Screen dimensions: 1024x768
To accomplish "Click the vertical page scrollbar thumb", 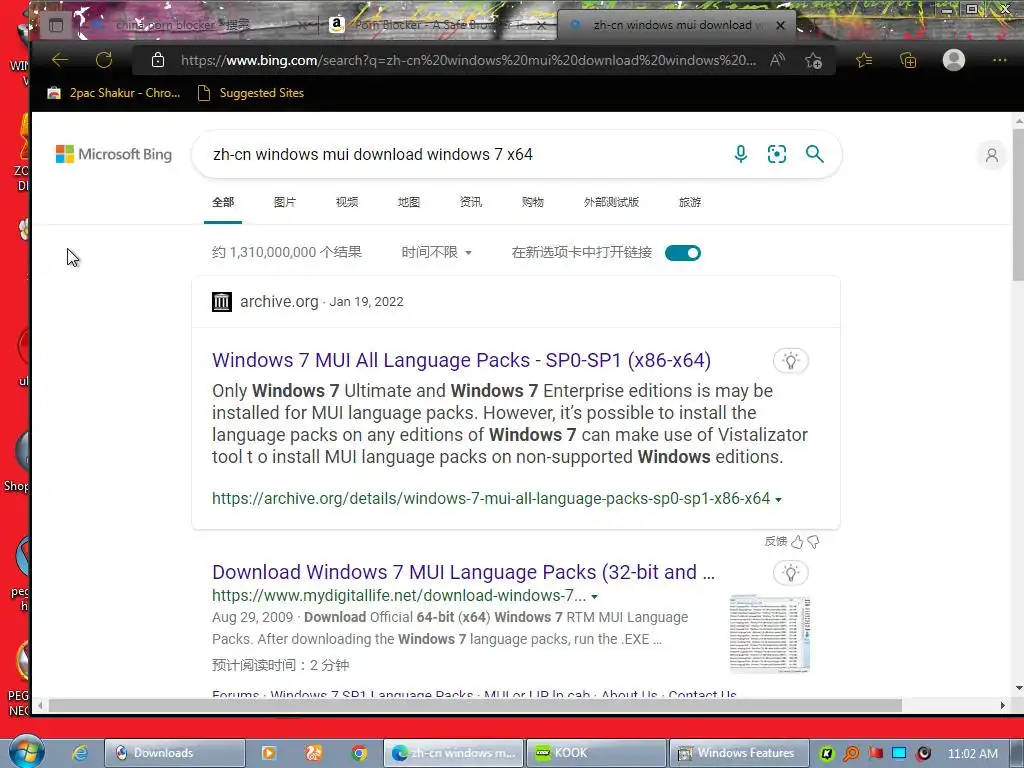I will point(1018,204).
